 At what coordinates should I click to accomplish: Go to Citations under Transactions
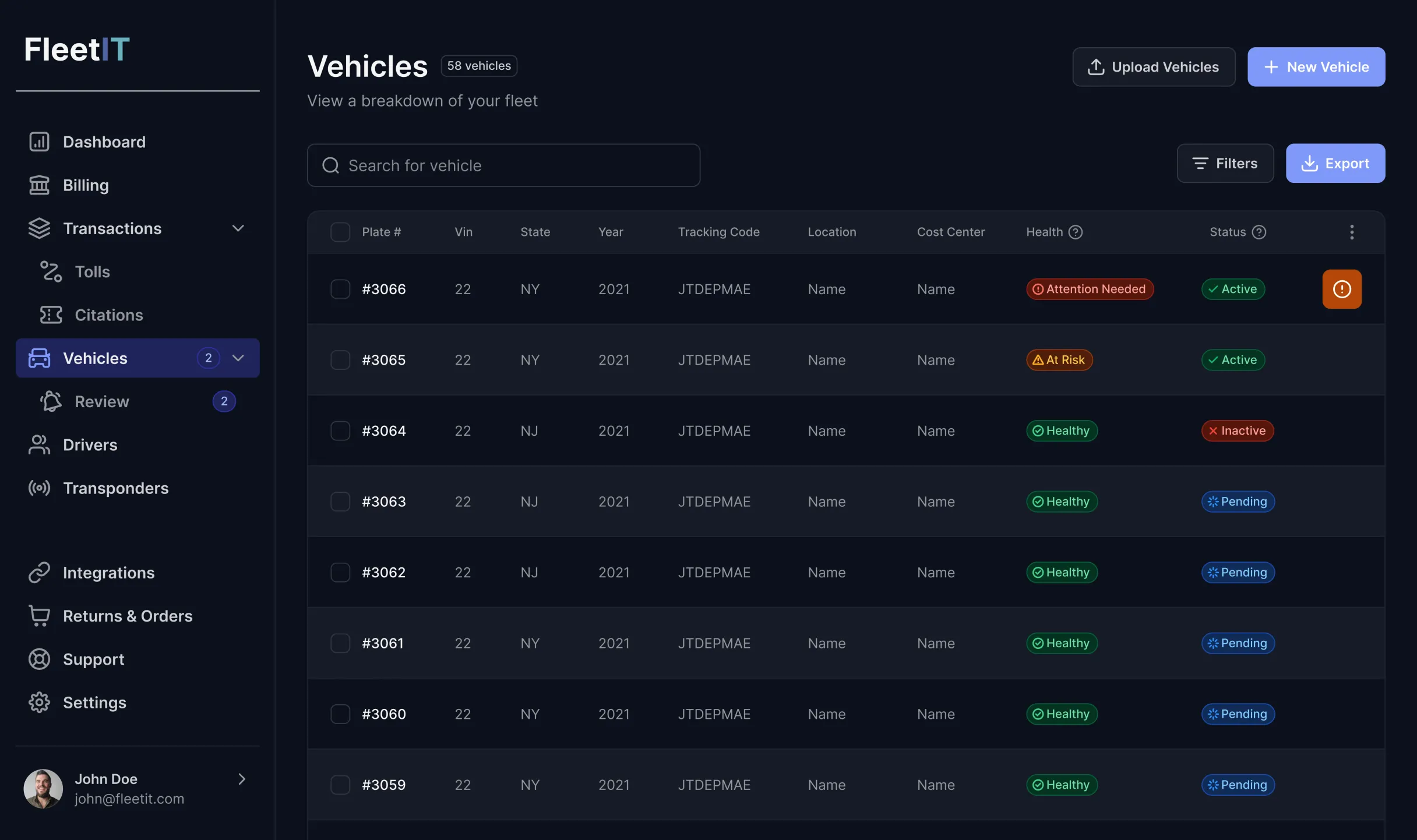coord(138,315)
